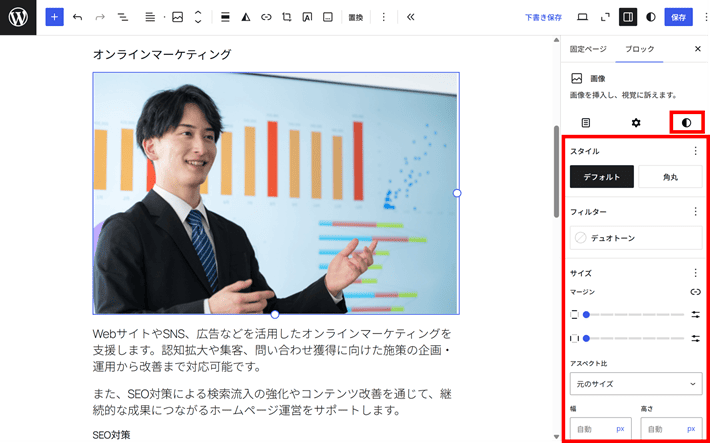
Task: Undo the last change
Action: click(x=77, y=17)
